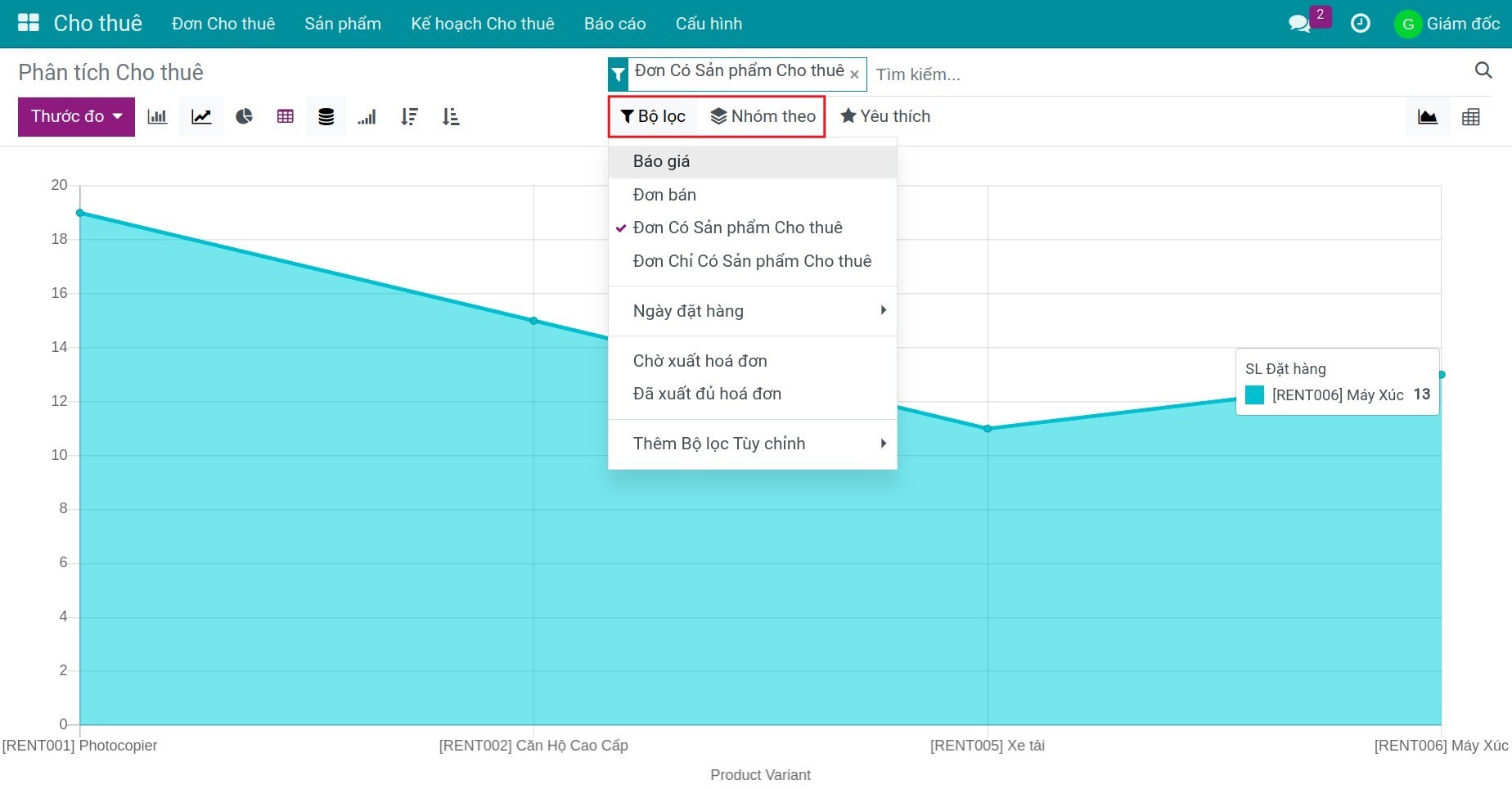Switch to pivot view on right
1512x789 pixels.
click(1470, 116)
